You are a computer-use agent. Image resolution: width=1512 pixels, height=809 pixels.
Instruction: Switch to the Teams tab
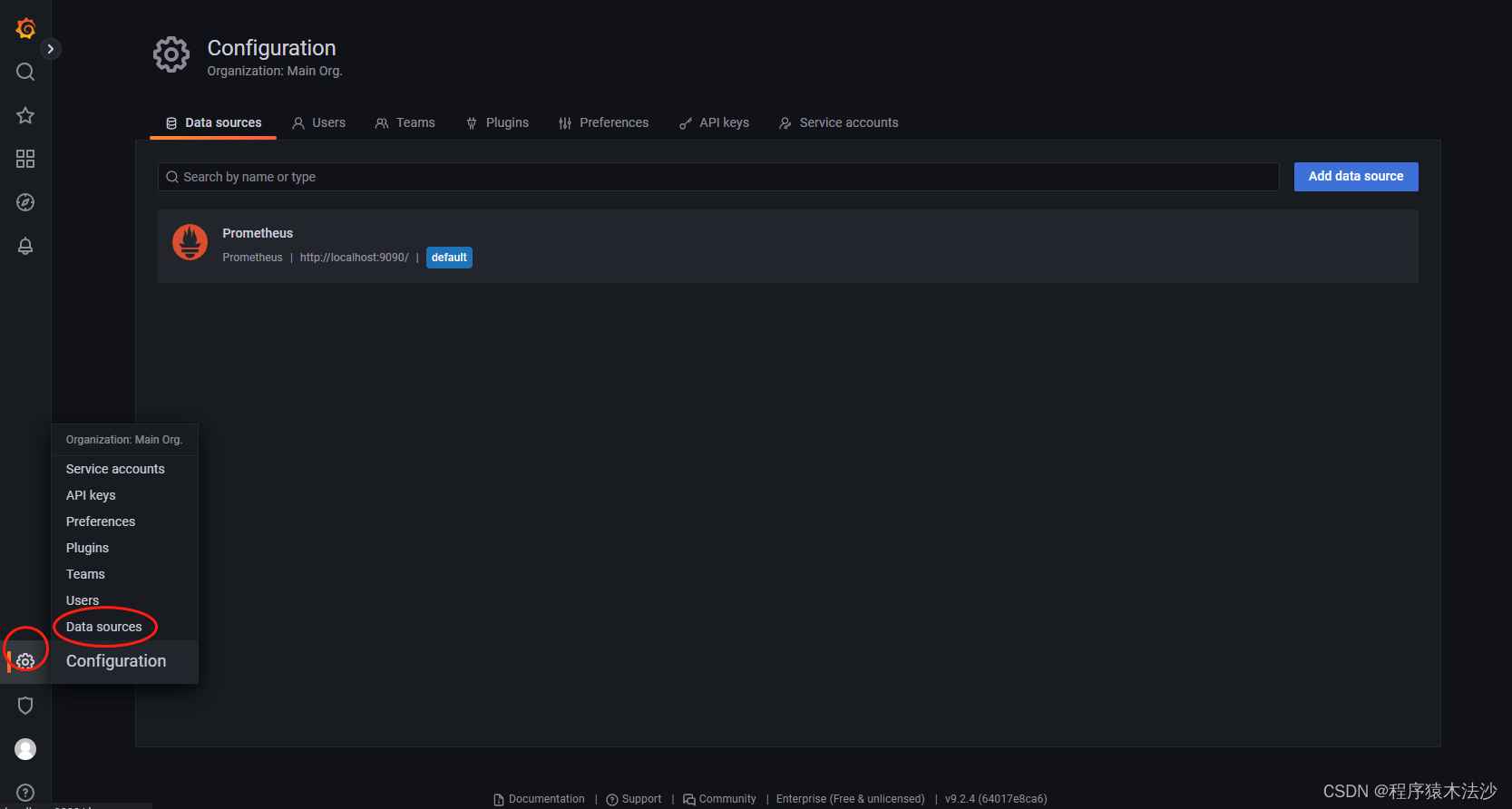click(405, 123)
